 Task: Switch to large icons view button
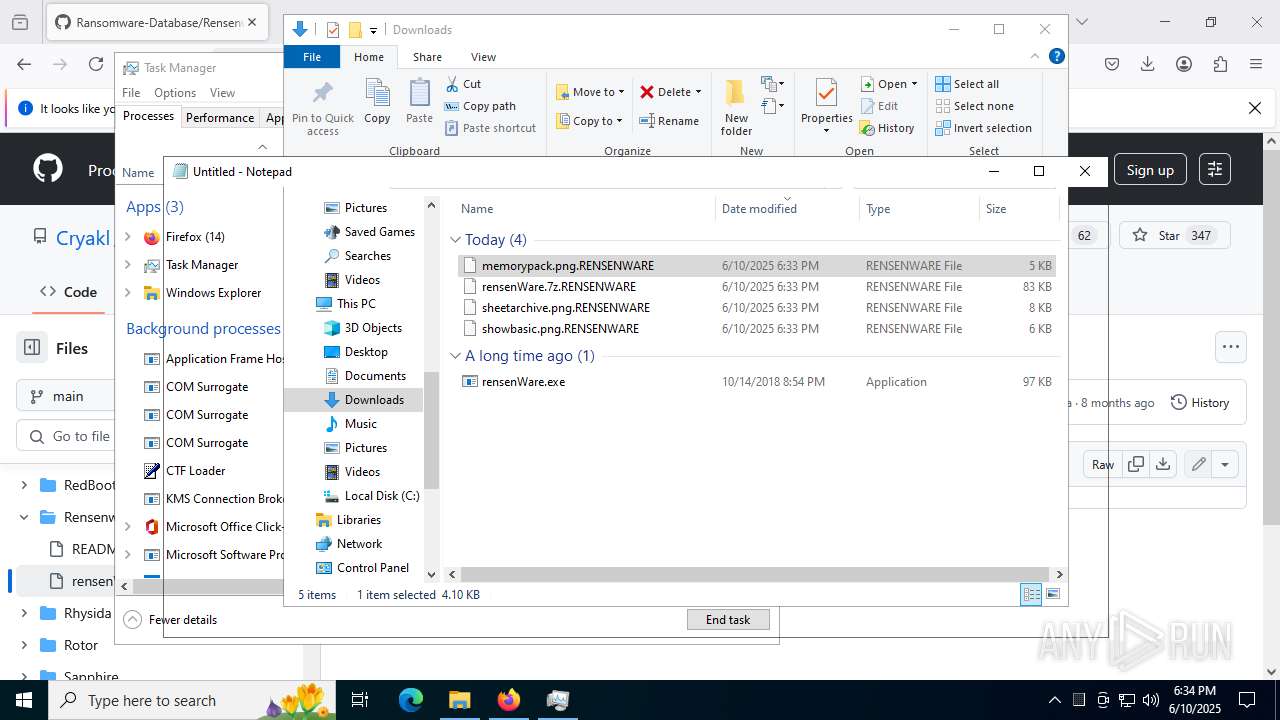click(x=1053, y=594)
